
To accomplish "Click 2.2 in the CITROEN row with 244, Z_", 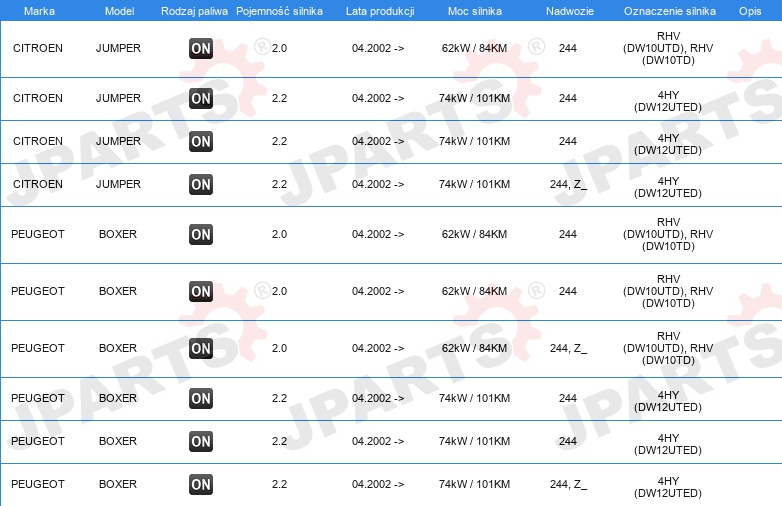I will pyautogui.click(x=279, y=184).
